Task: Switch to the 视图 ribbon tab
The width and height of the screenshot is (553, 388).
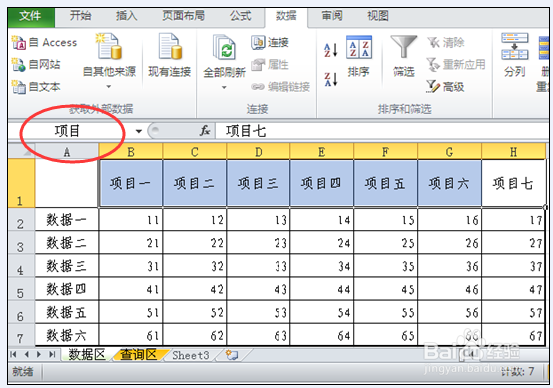Action: 378,16
